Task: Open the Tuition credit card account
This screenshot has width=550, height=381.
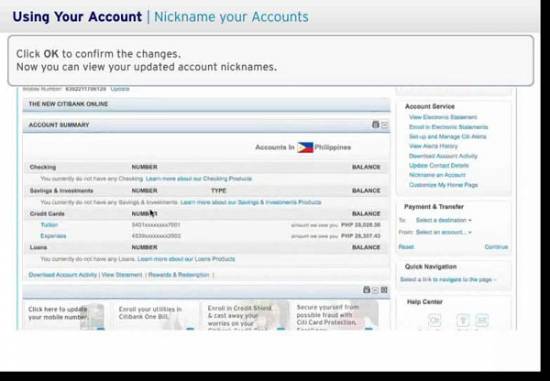Action: click(x=49, y=225)
